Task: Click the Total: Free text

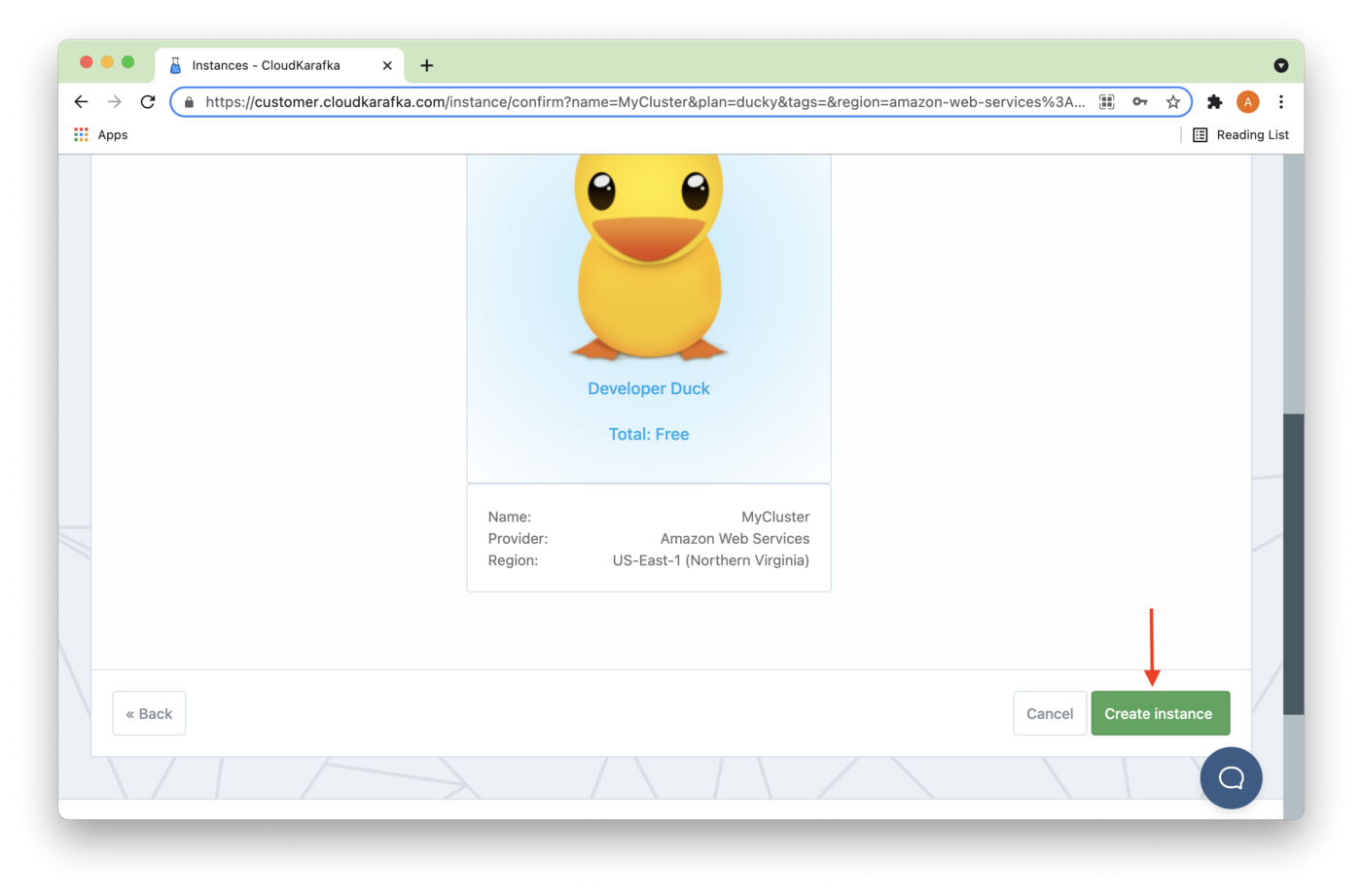Action: click(649, 434)
